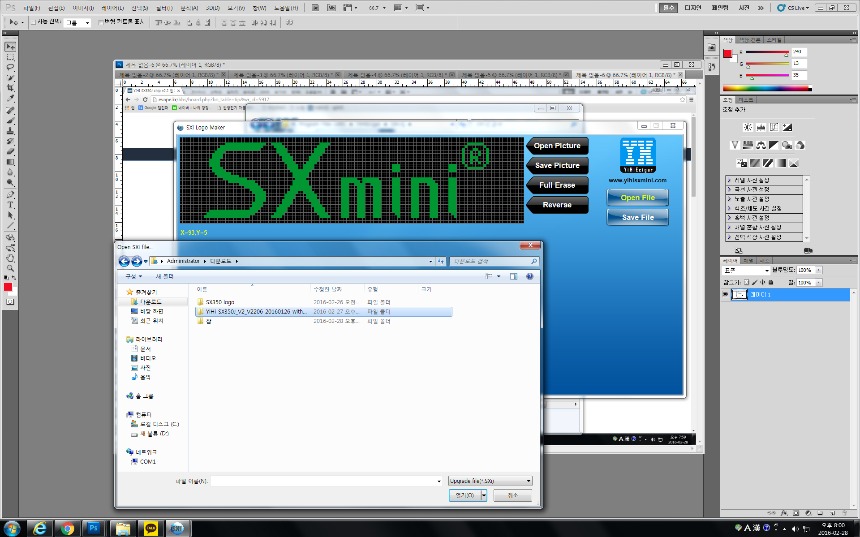Toggle lock transparent pixels in Layers panel
The image size is (860, 537).
coord(746,282)
